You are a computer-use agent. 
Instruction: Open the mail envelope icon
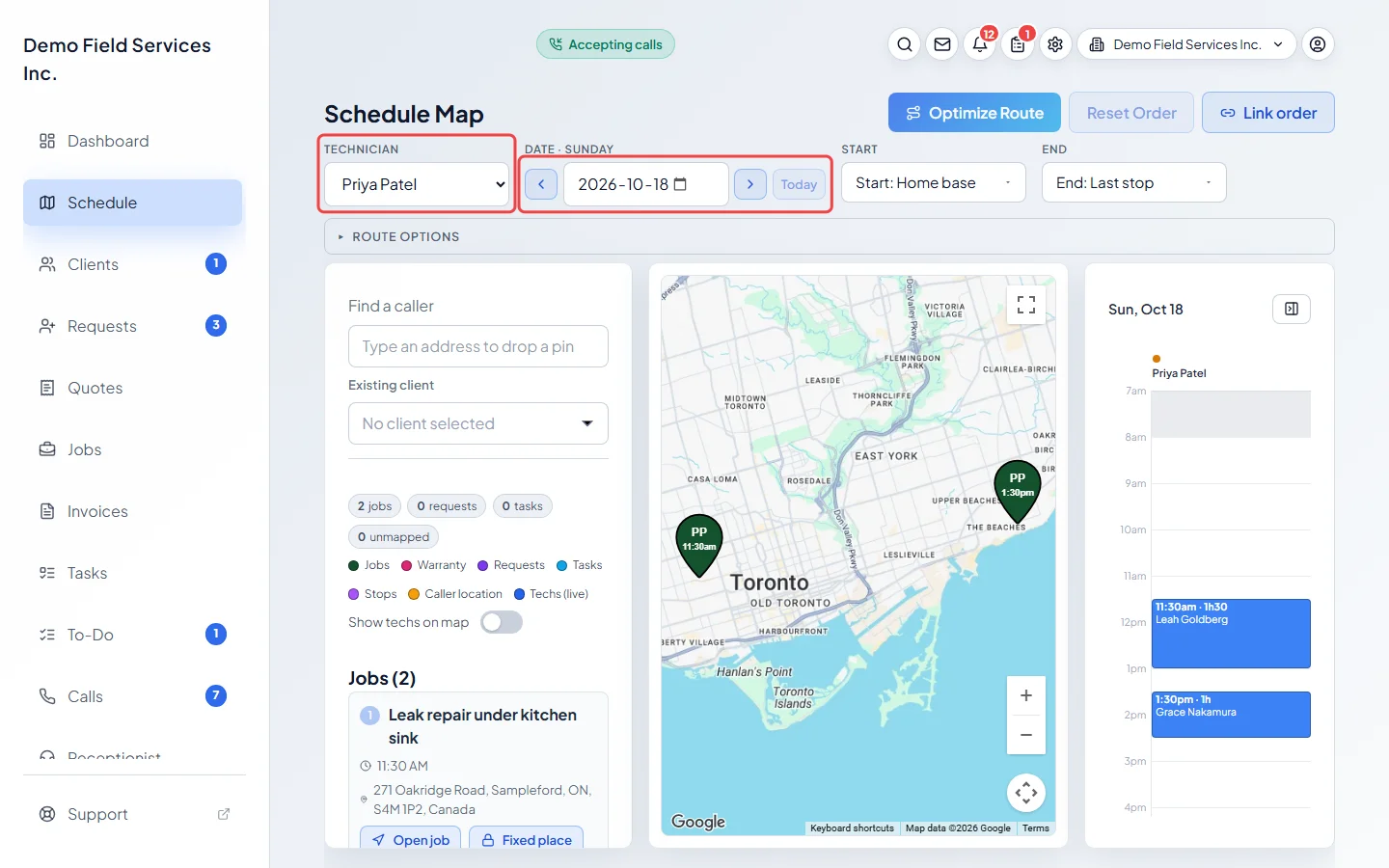(x=942, y=44)
